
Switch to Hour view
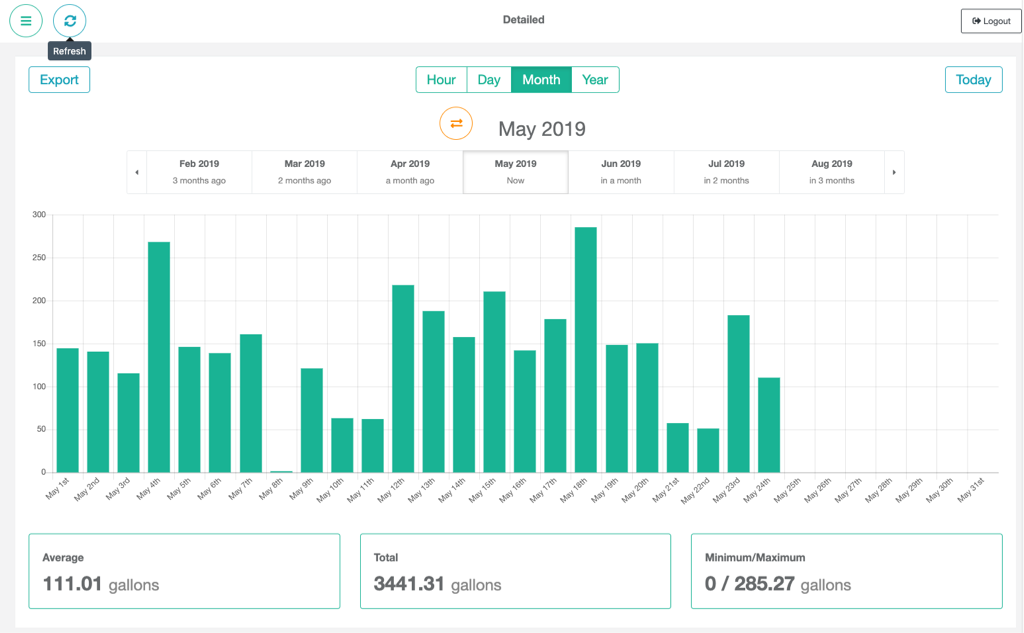pyautogui.click(x=441, y=80)
